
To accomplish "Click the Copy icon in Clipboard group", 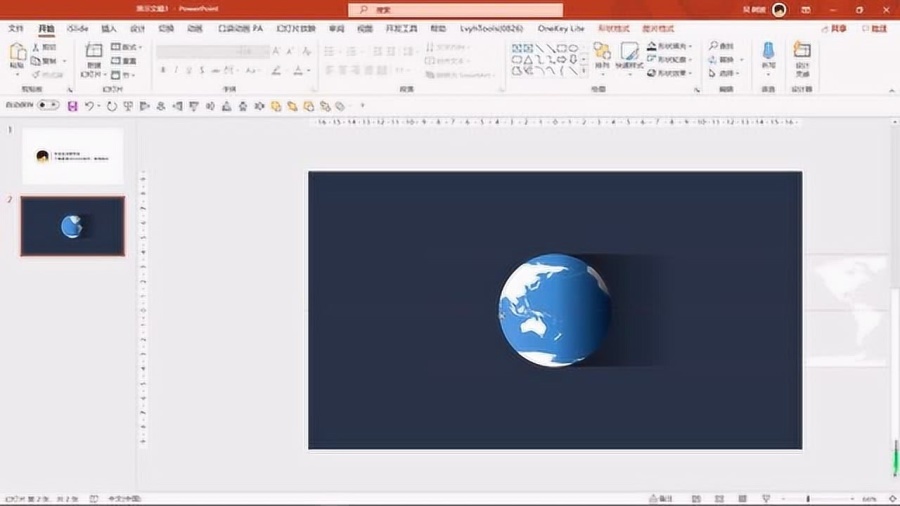I will [36, 61].
